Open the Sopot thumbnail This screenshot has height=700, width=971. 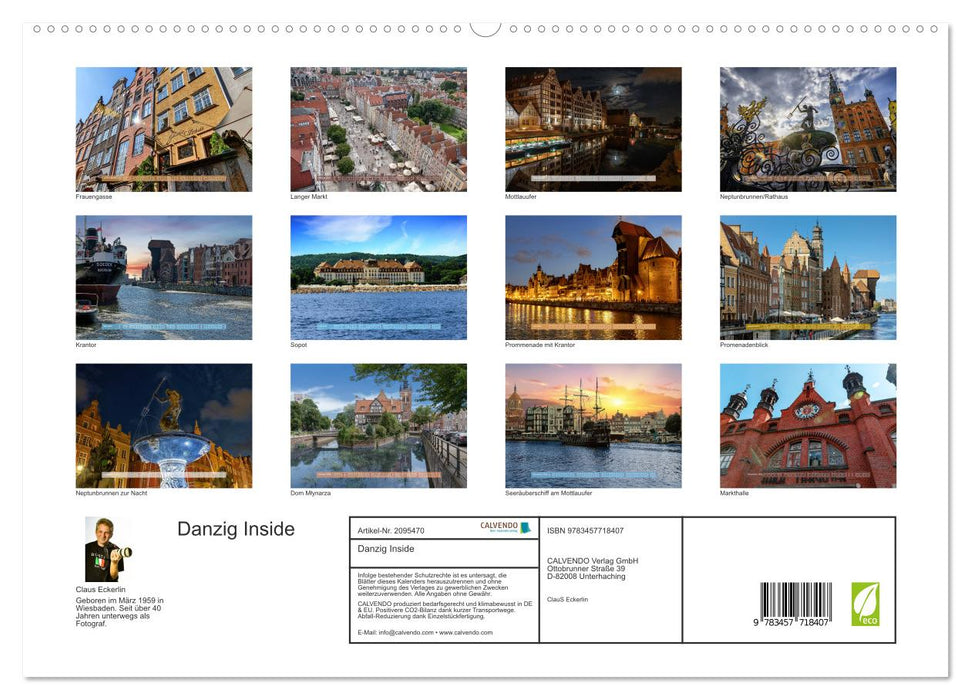(x=379, y=276)
